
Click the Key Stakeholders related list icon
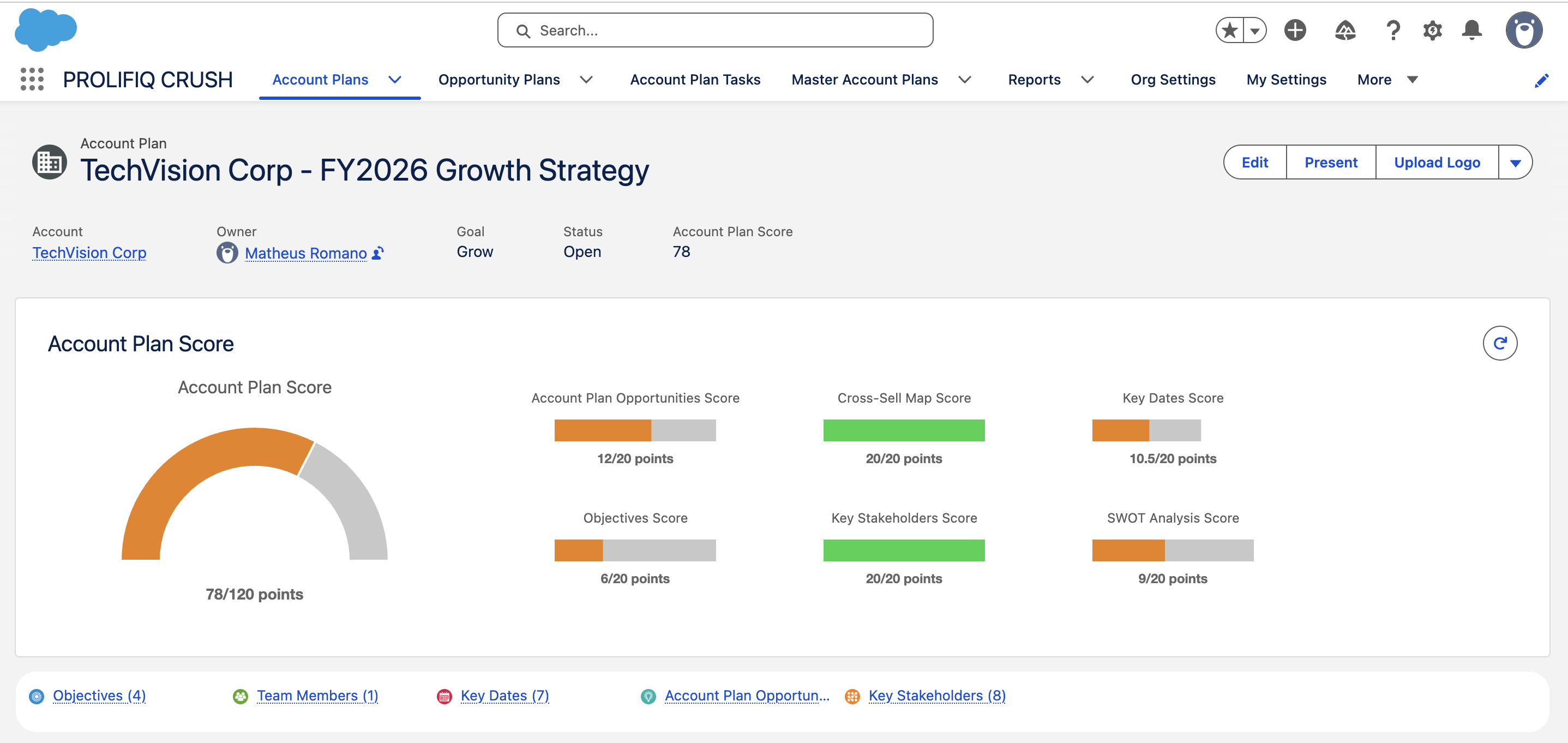click(852, 696)
